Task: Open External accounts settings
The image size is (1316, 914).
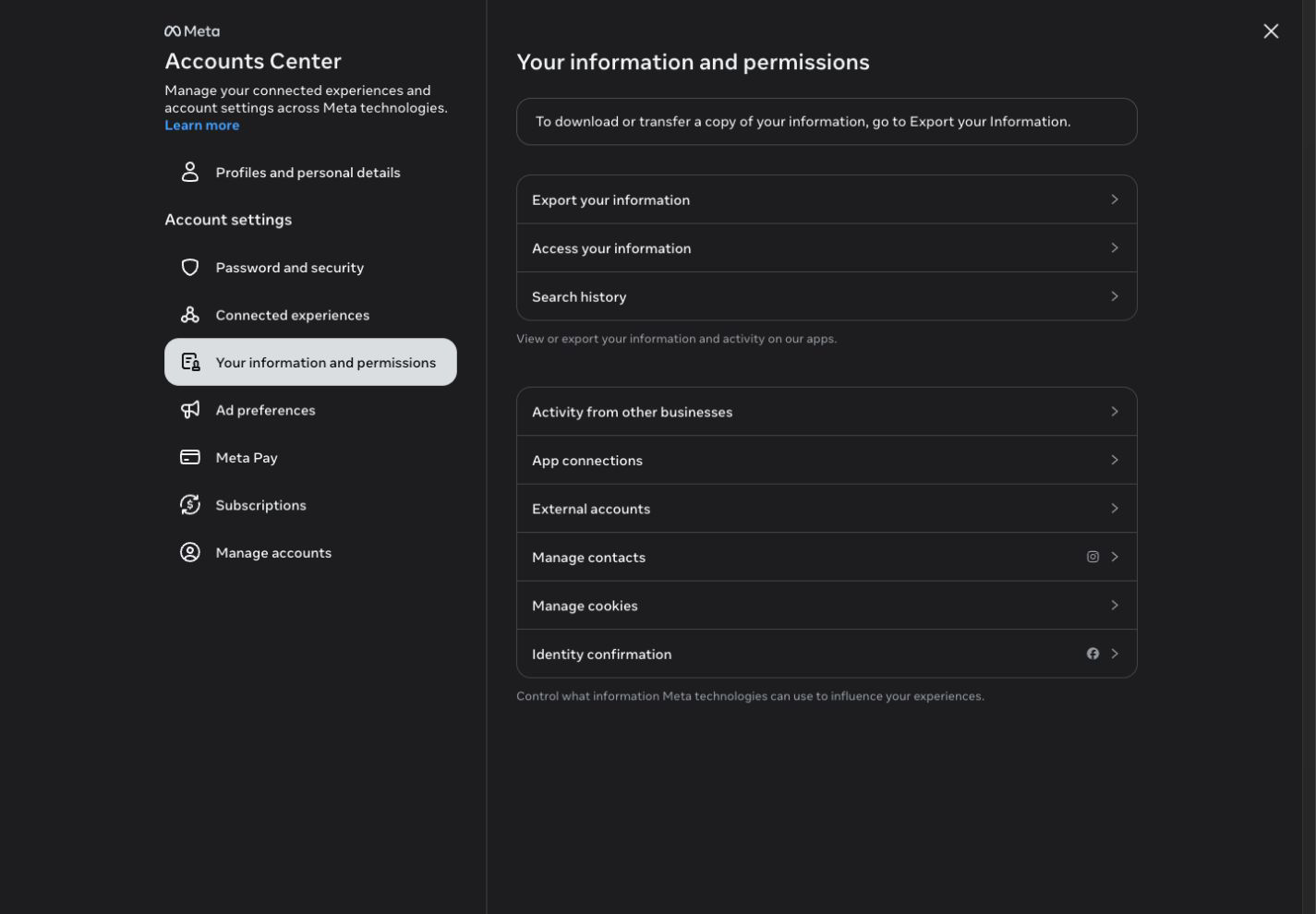Action: click(827, 509)
